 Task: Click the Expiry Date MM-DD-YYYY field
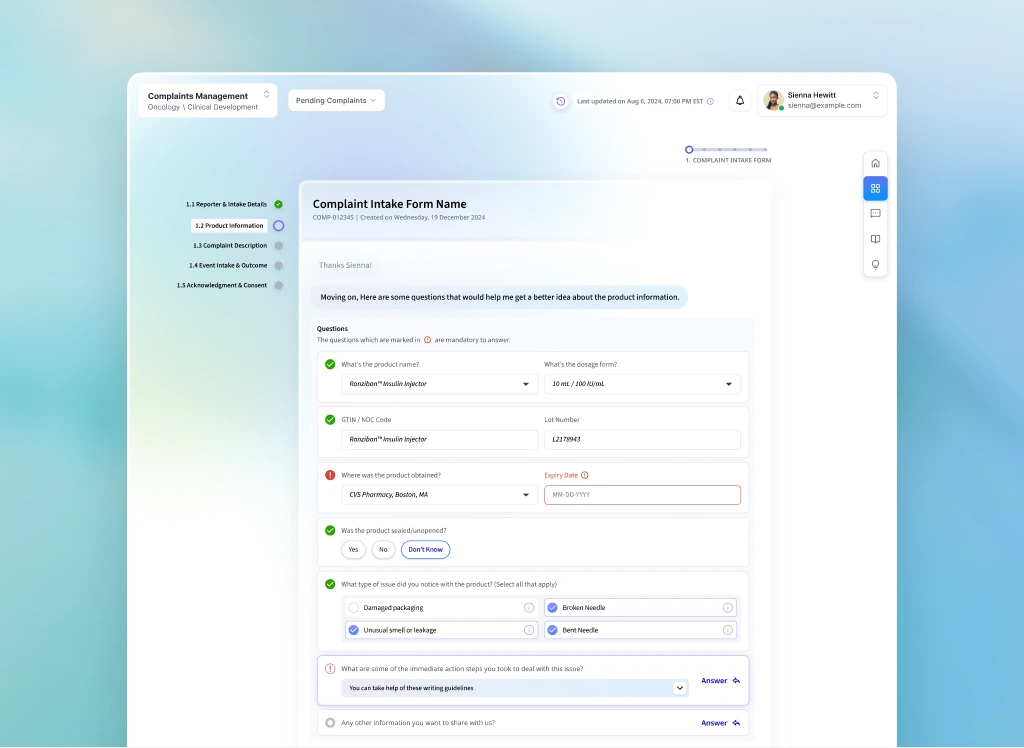point(642,495)
